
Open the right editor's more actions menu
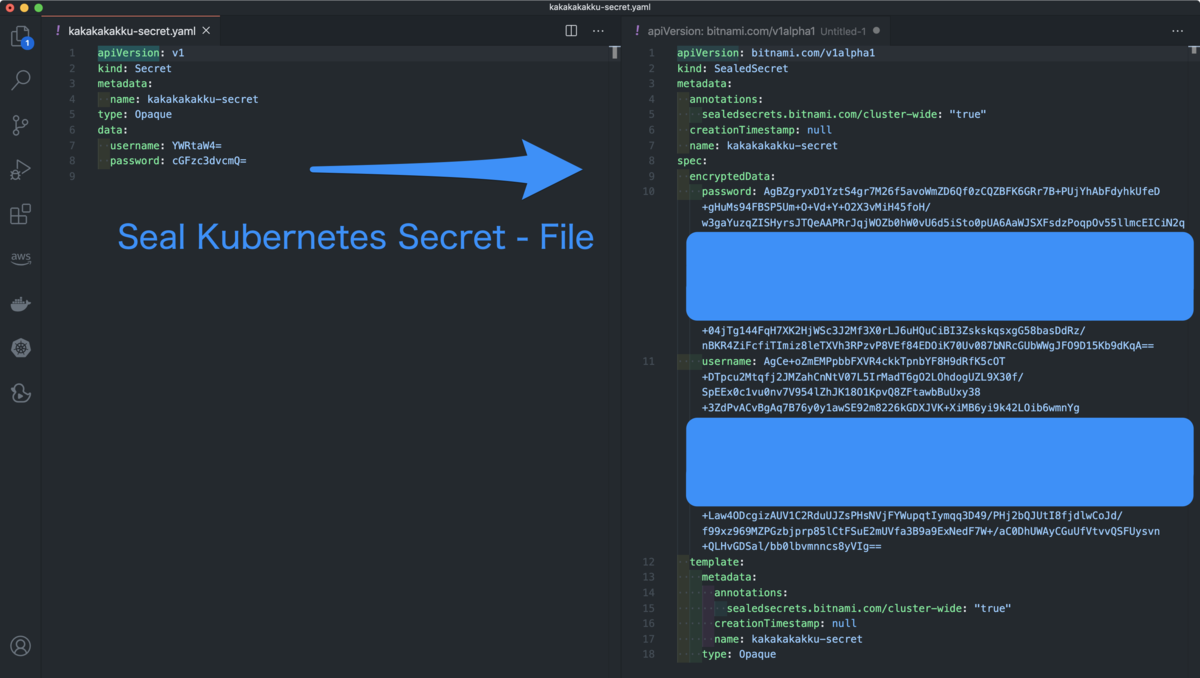coord(1177,30)
